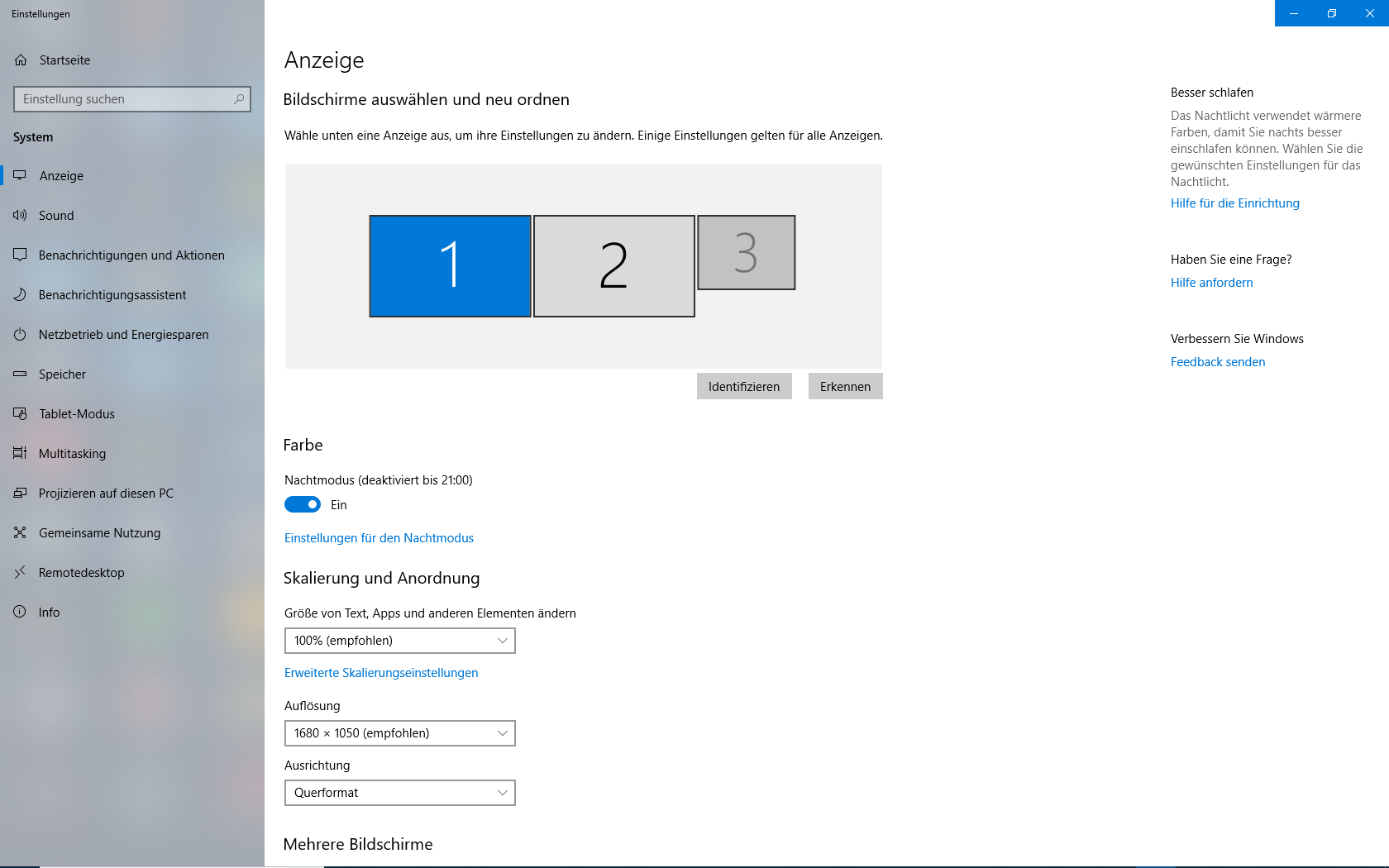Open the Ausrichtung Querformat dropdown
Image resolution: width=1389 pixels, height=868 pixels.
pos(399,793)
